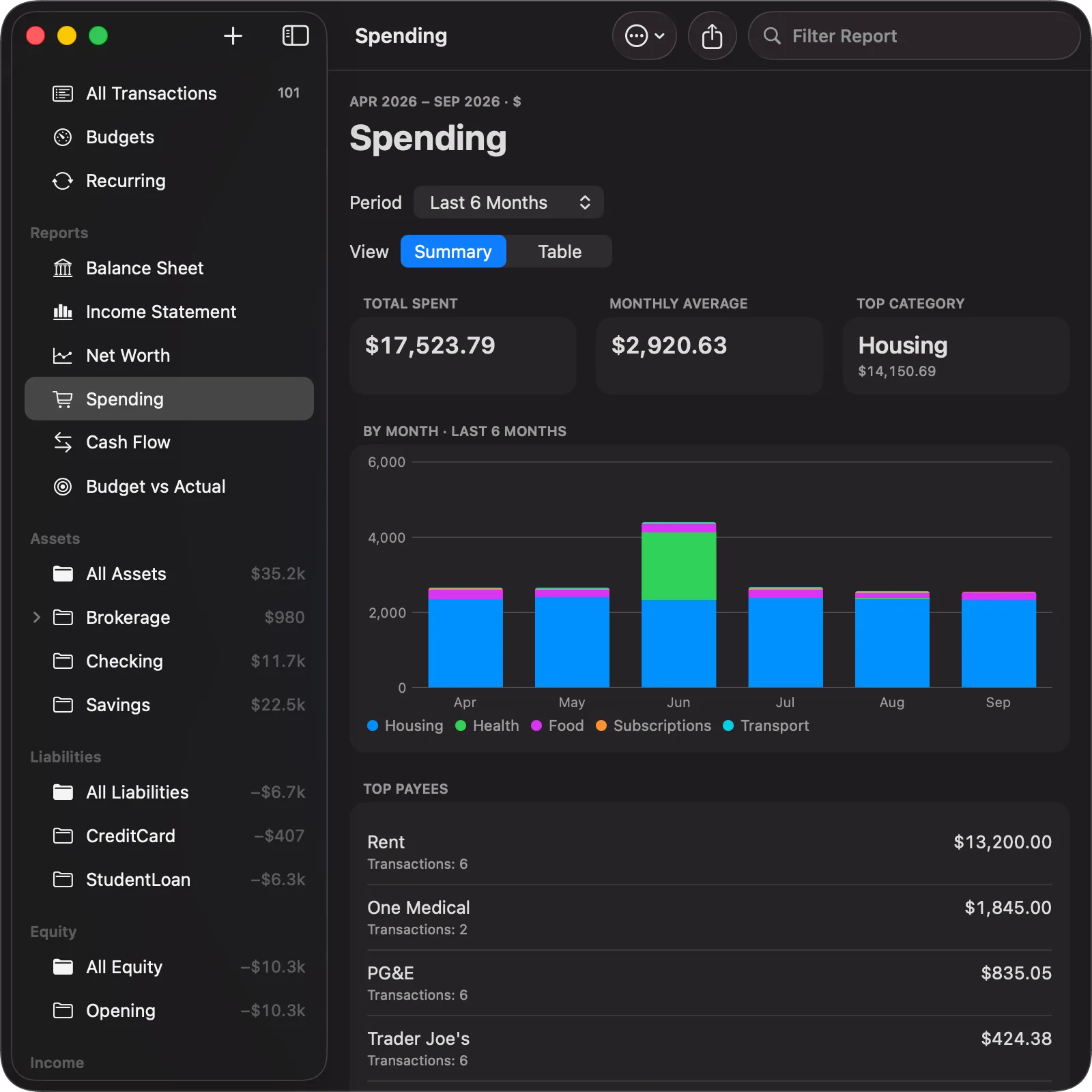
Task: Click the Health legend color dot
Action: click(x=461, y=725)
